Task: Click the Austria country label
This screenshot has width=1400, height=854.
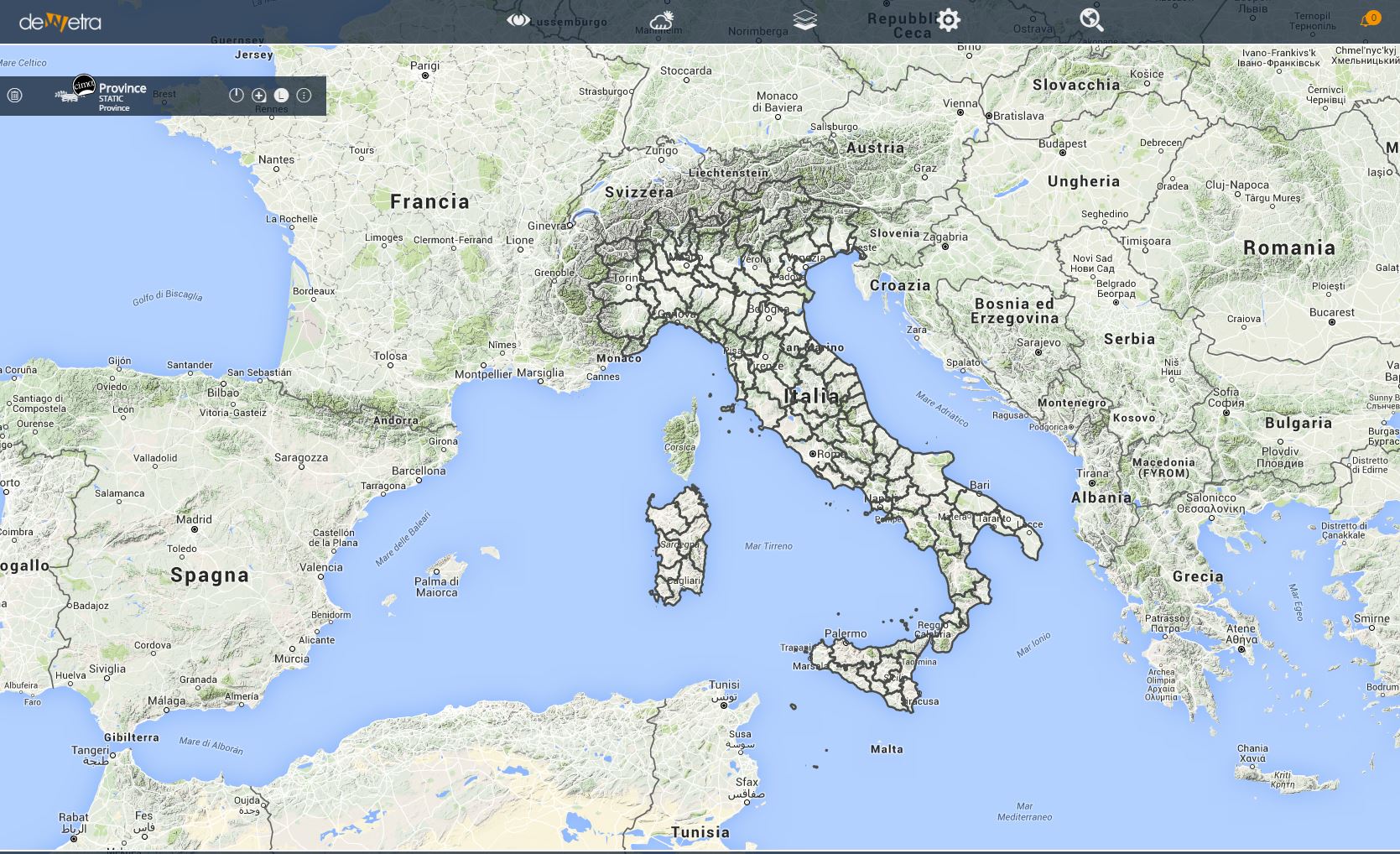Action: point(875,148)
